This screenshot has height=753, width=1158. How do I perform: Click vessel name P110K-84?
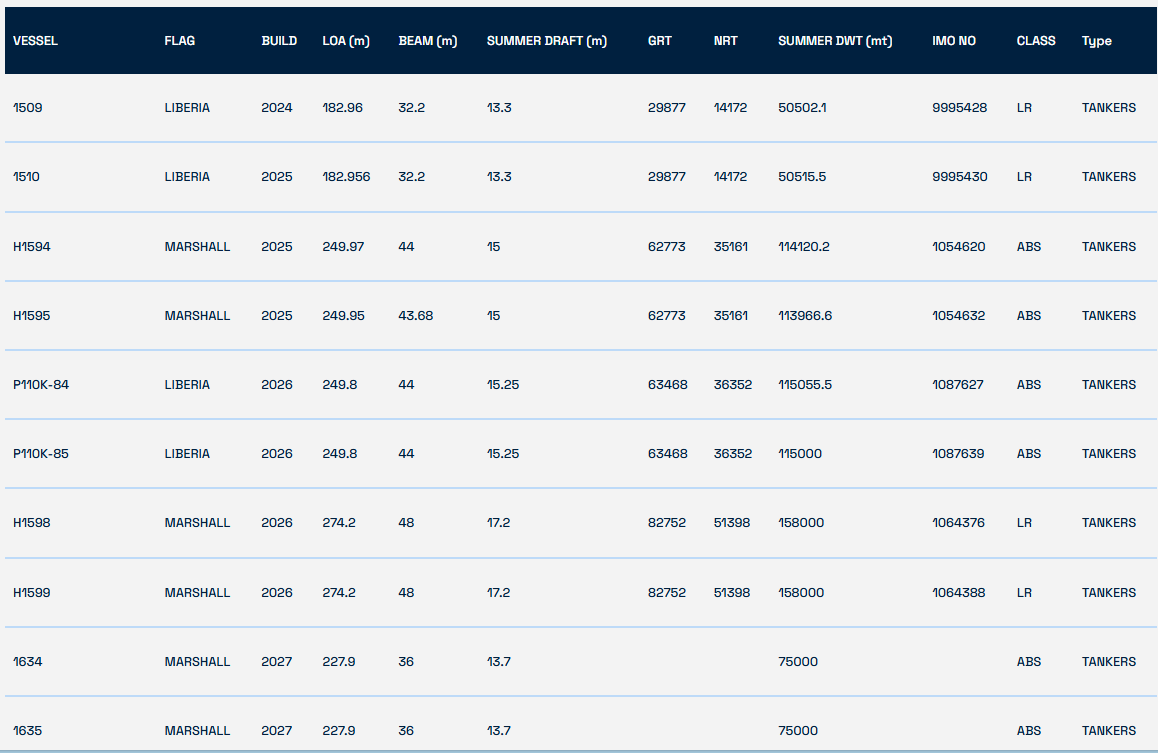[41, 384]
